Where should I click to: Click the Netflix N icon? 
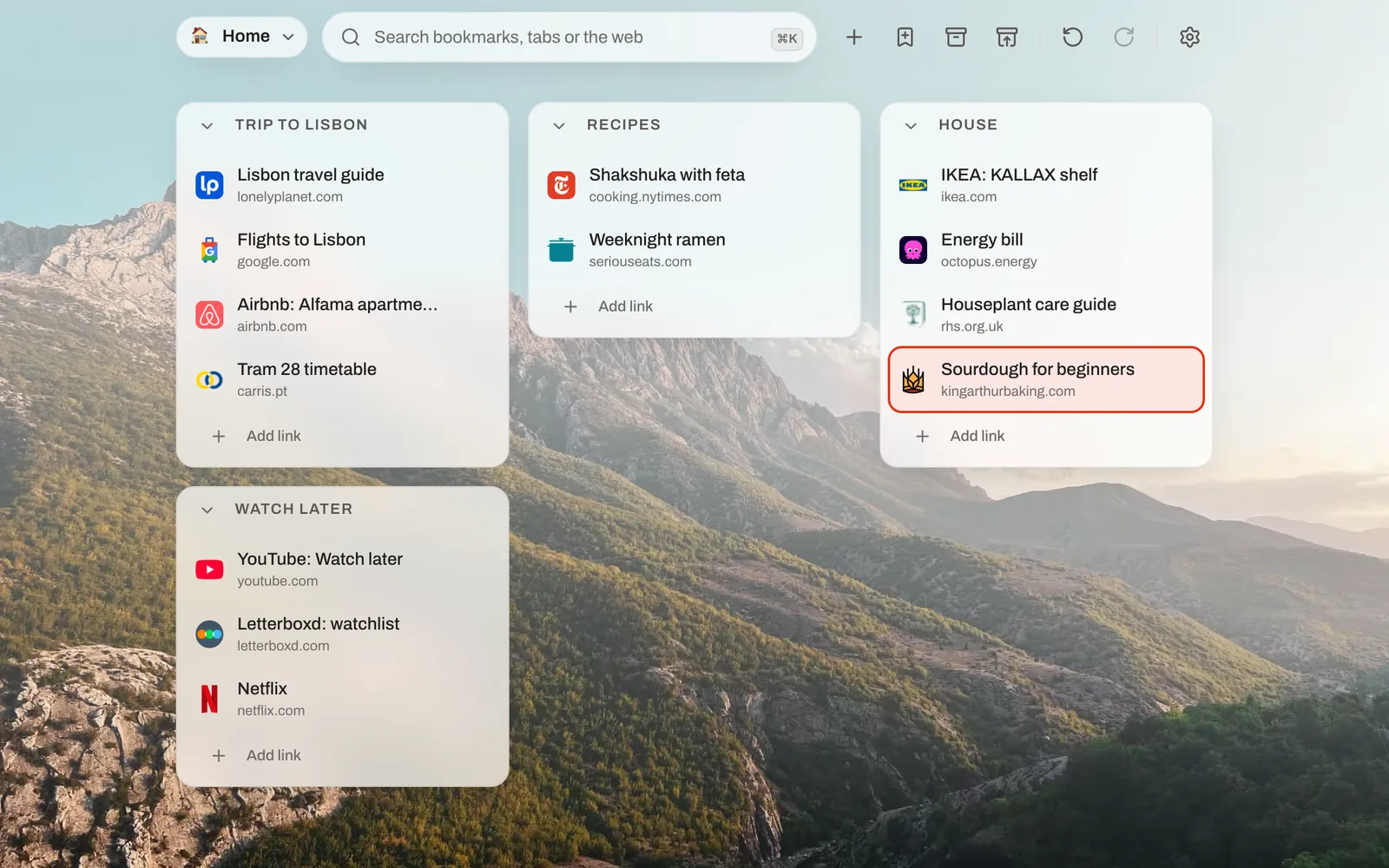point(209,699)
